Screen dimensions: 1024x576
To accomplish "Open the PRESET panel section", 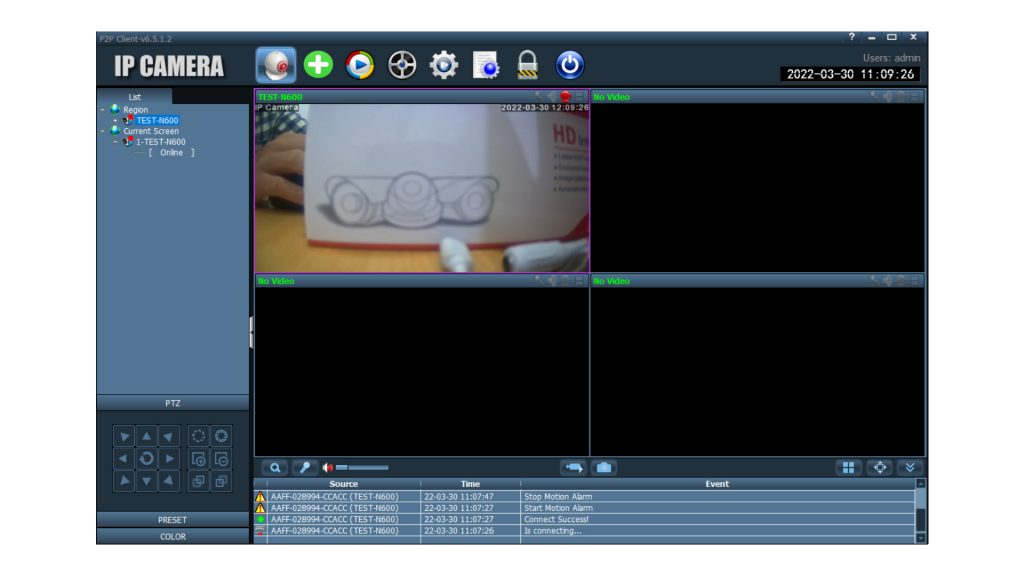I will tap(172, 520).
